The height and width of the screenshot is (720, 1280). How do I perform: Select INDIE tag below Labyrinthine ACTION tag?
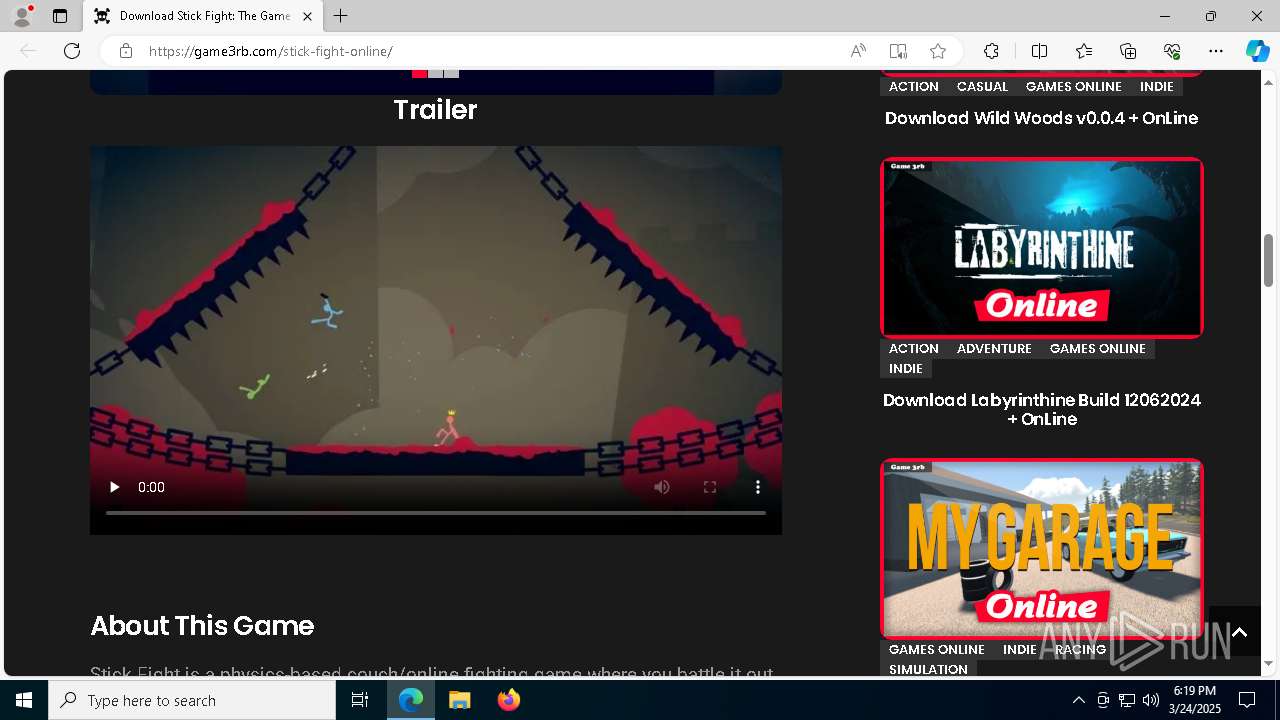click(906, 369)
